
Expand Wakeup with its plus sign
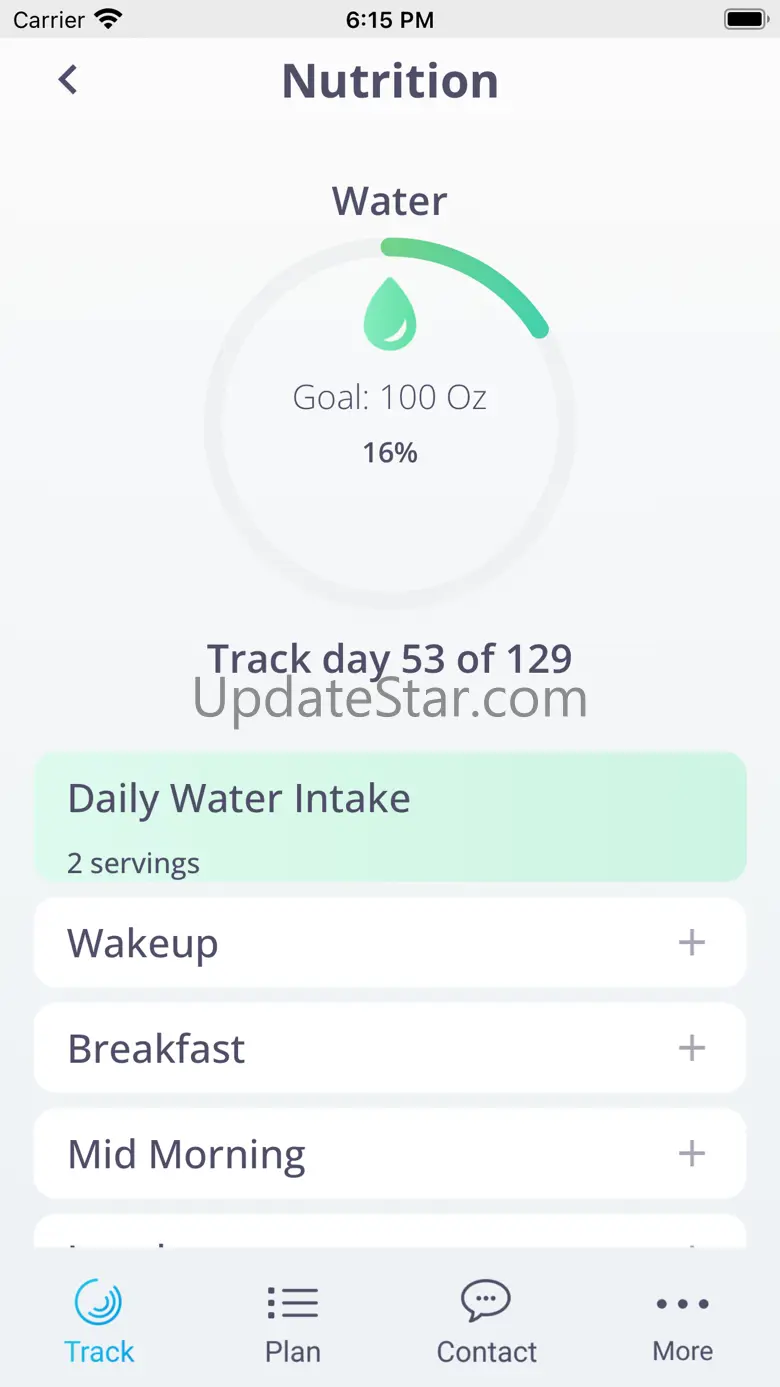click(692, 942)
